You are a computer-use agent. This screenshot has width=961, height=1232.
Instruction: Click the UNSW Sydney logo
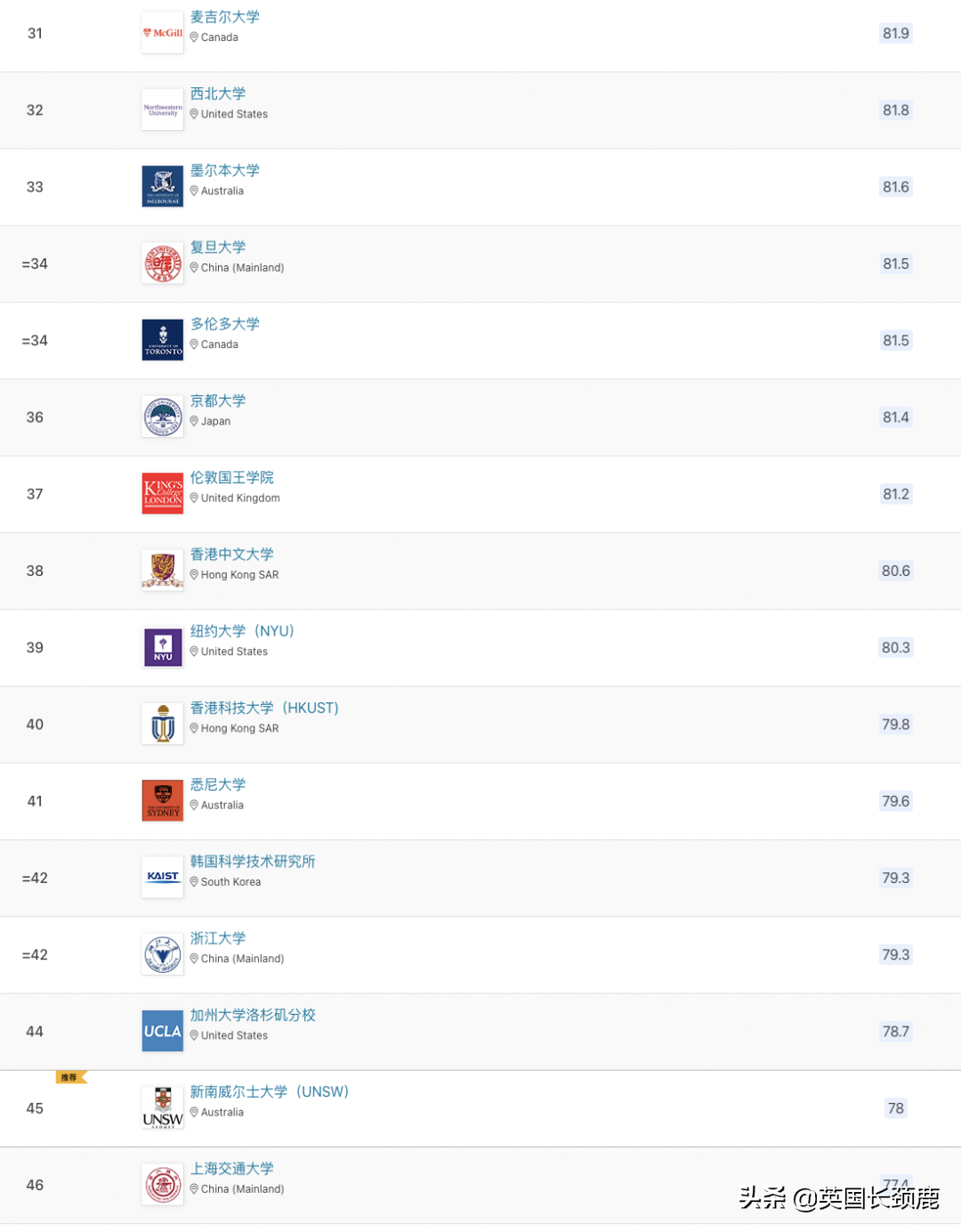[x=163, y=1108]
